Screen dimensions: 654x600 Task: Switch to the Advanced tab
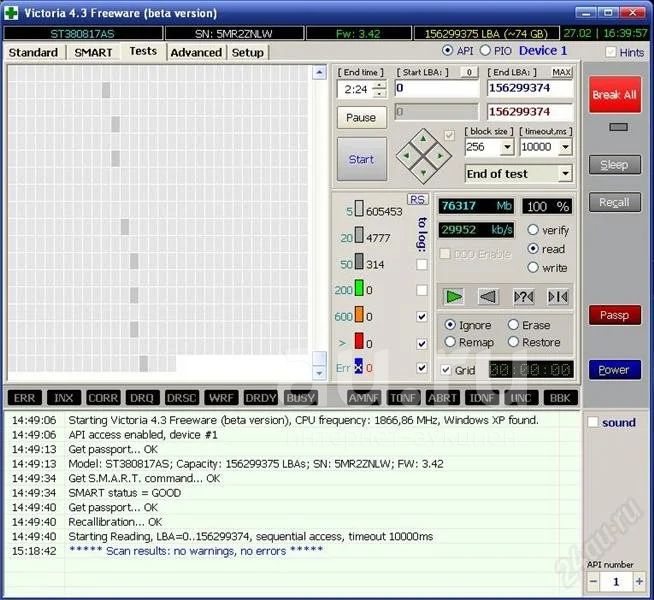pyautogui.click(x=196, y=53)
